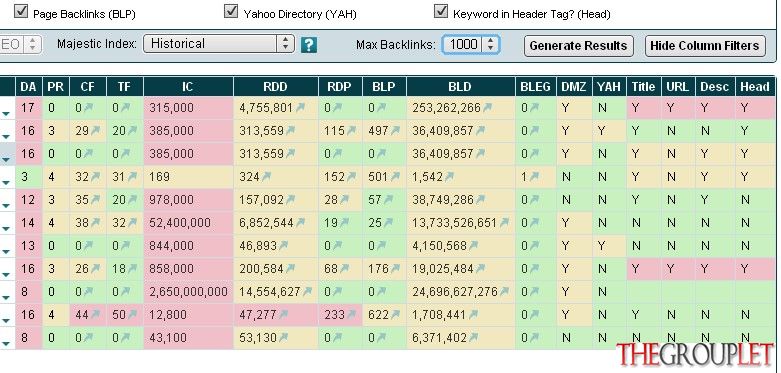Select the DA cell showing 17
Screen dimensions: 781x373
(x=29, y=108)
